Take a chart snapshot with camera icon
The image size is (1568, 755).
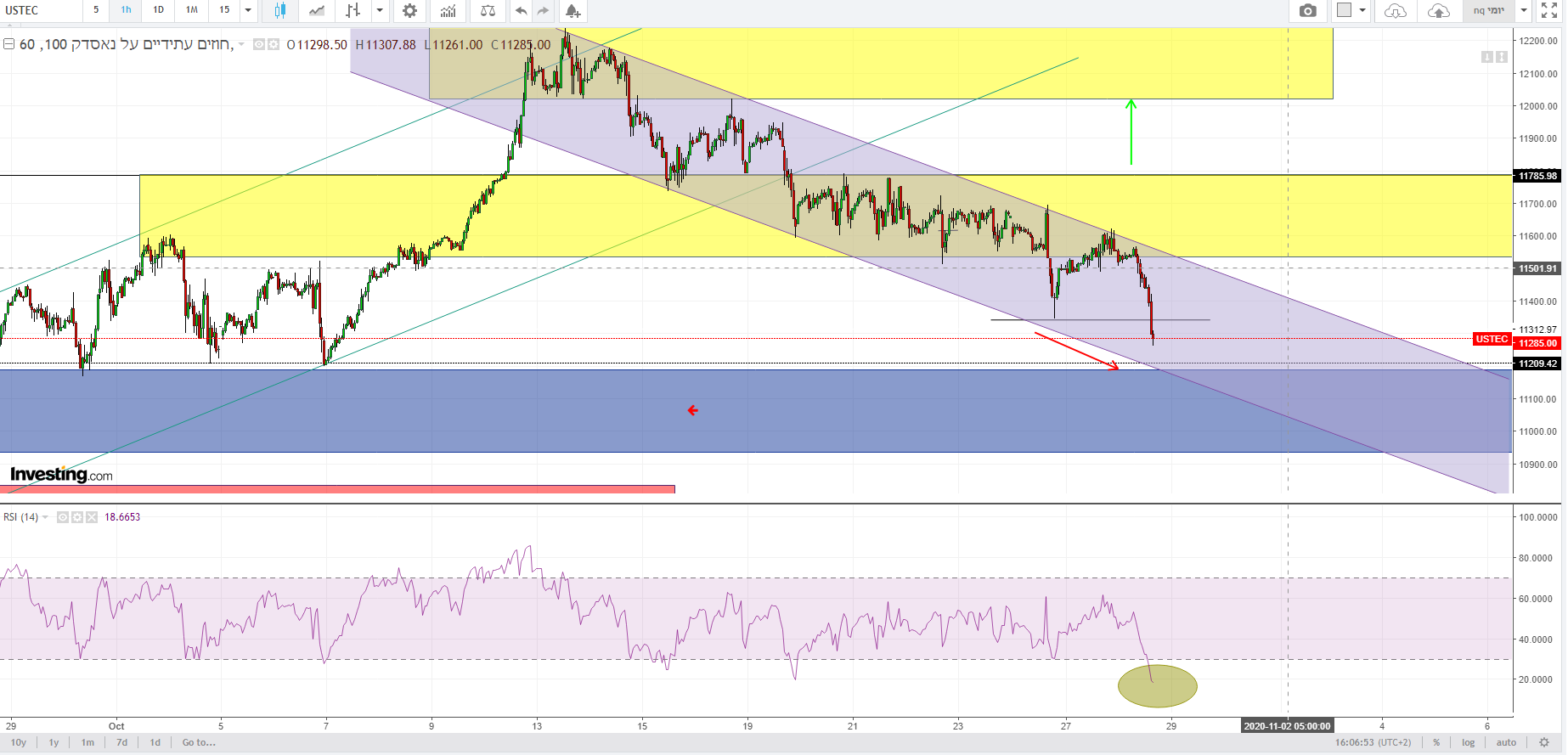coord(1308,10)
